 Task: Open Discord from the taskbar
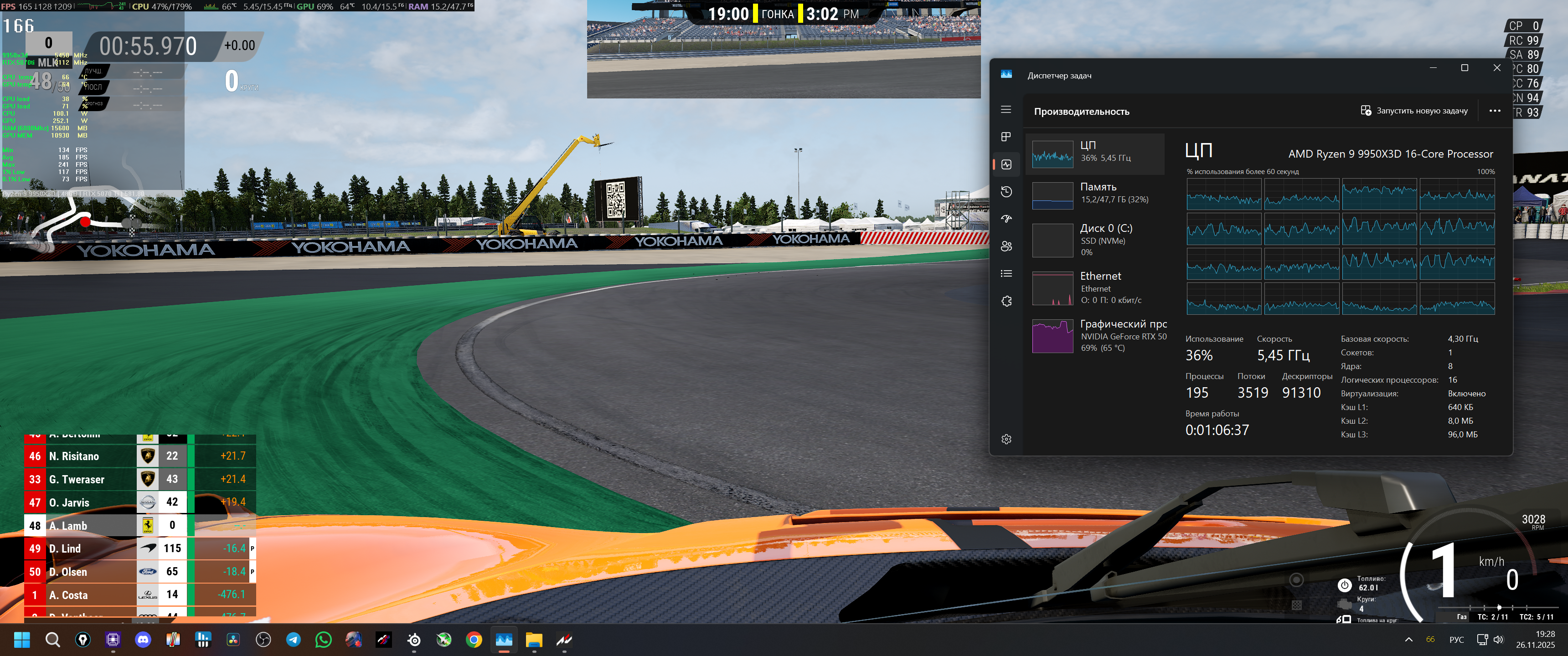(143, 640)
